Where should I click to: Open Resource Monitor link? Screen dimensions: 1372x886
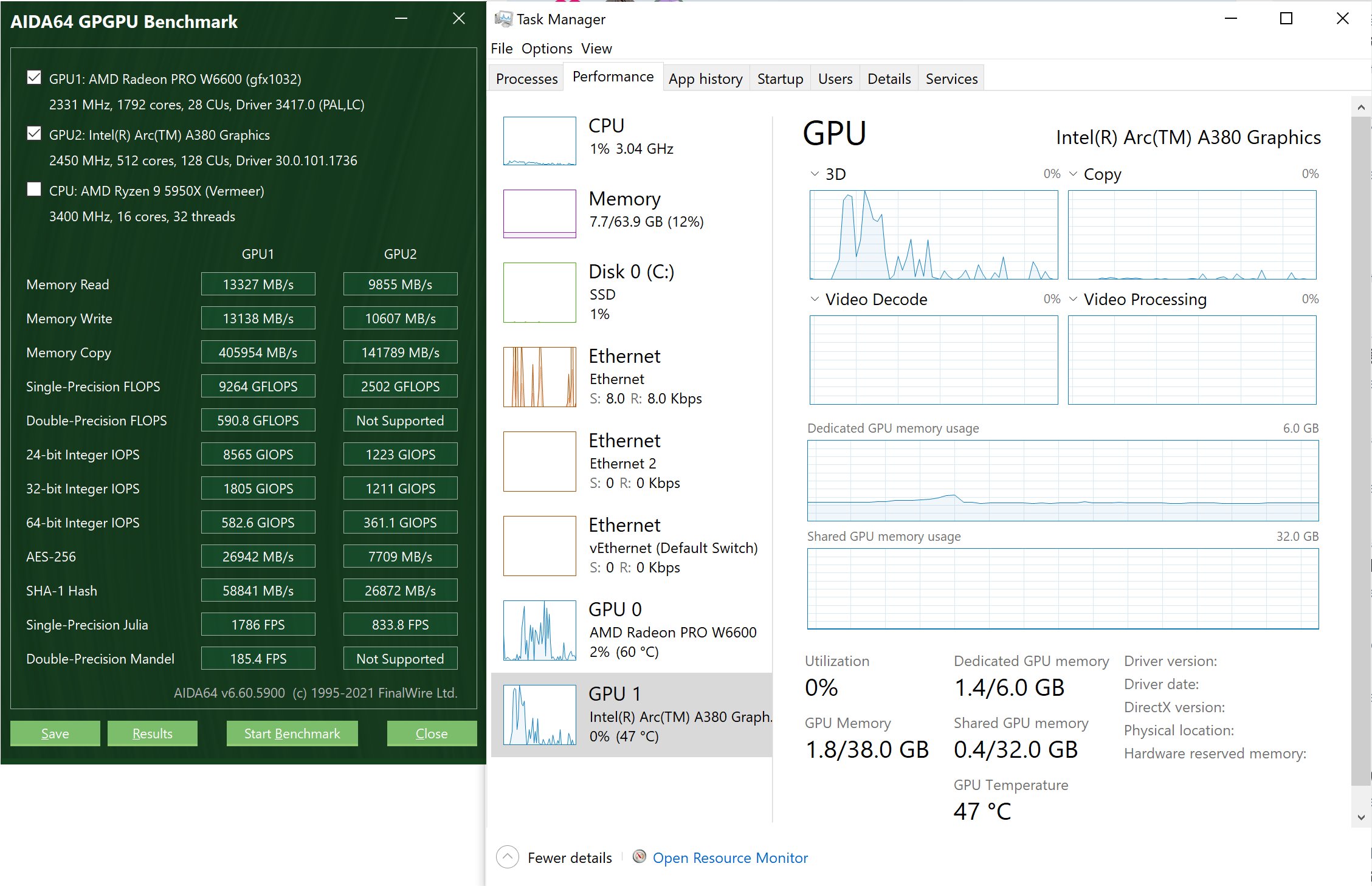click(x=730, y=857)
